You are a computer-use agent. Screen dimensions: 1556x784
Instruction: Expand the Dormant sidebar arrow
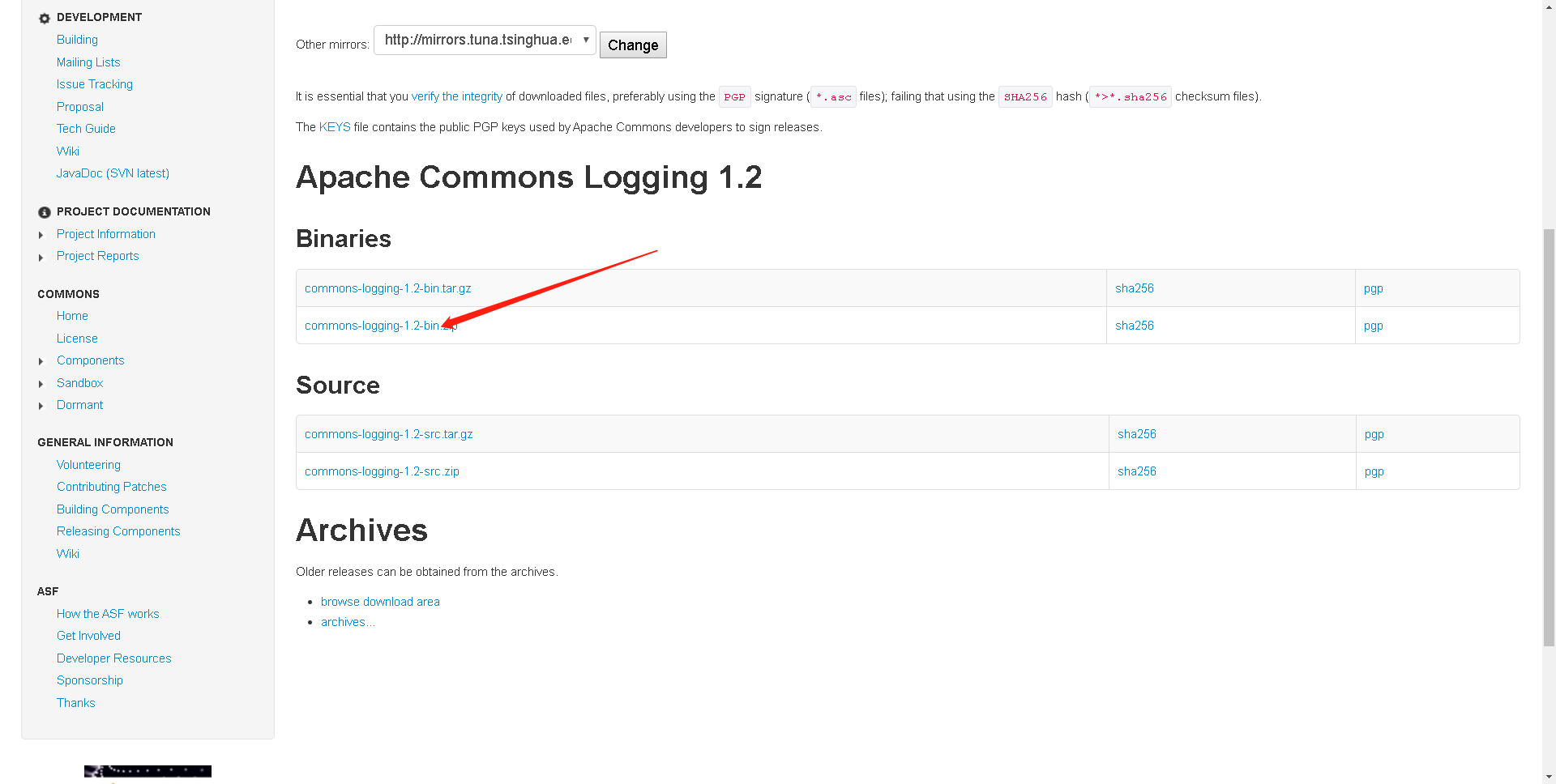click(41, 406)
